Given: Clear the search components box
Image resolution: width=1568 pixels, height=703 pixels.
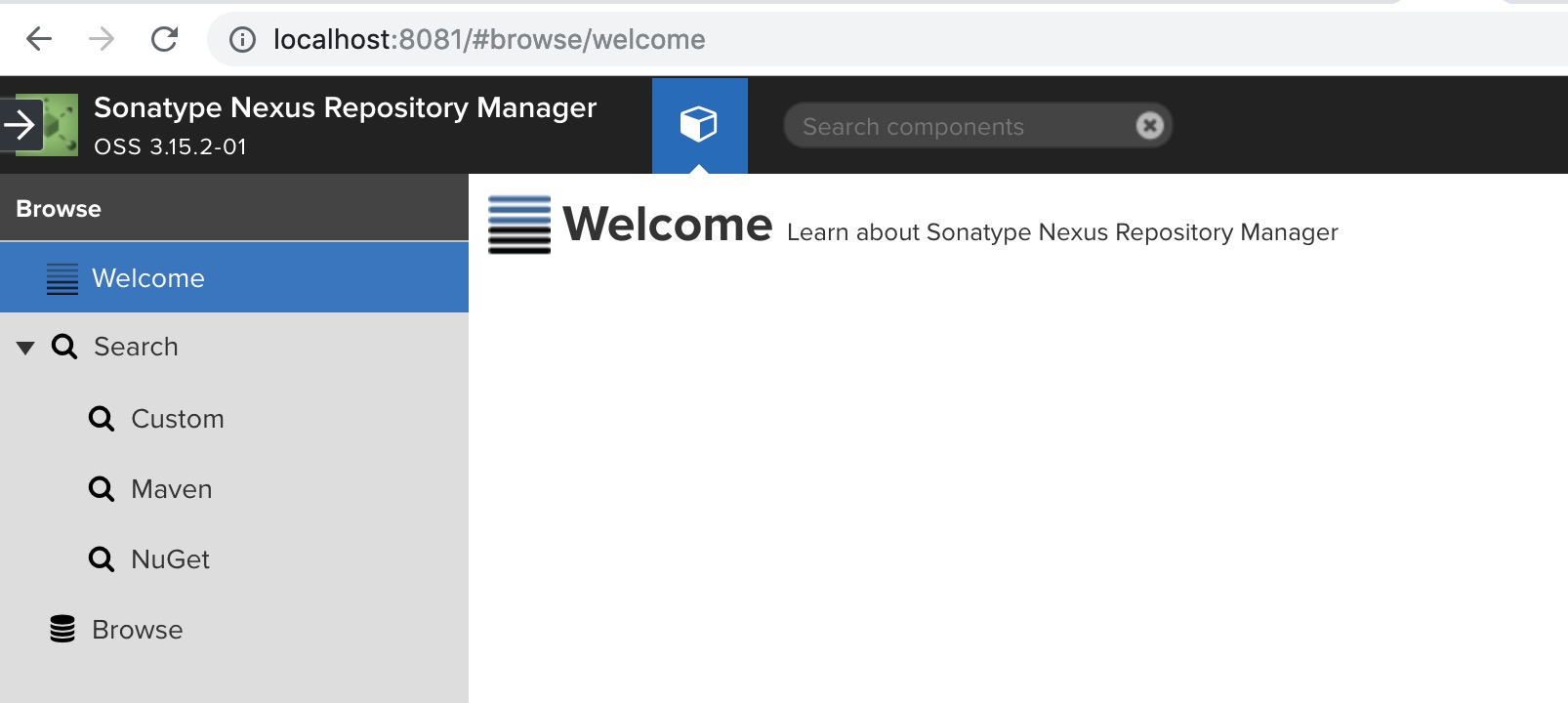Looking at the screenshot, I should 1150,126.
